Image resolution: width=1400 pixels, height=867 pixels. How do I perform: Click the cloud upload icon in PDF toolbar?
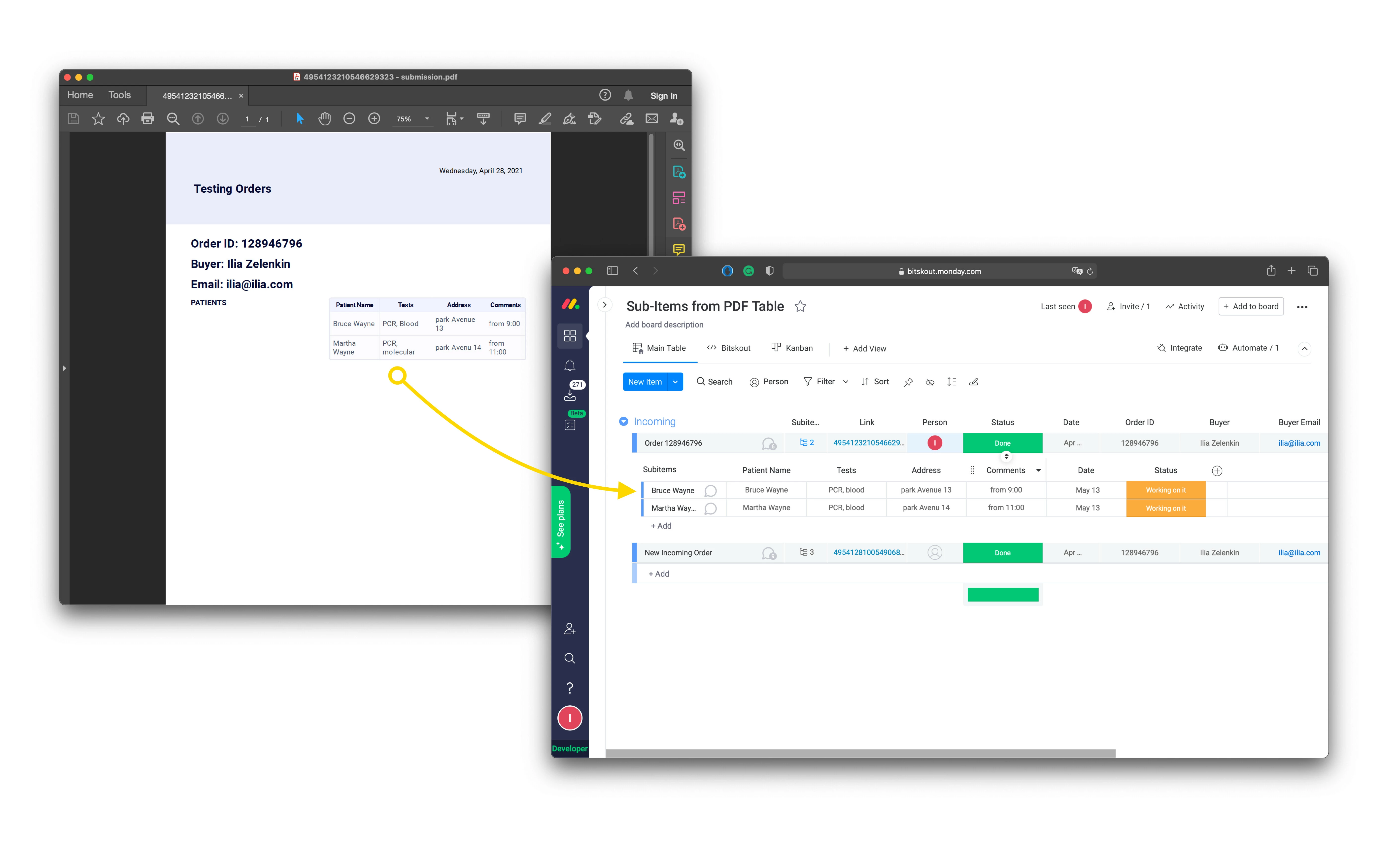123,119
